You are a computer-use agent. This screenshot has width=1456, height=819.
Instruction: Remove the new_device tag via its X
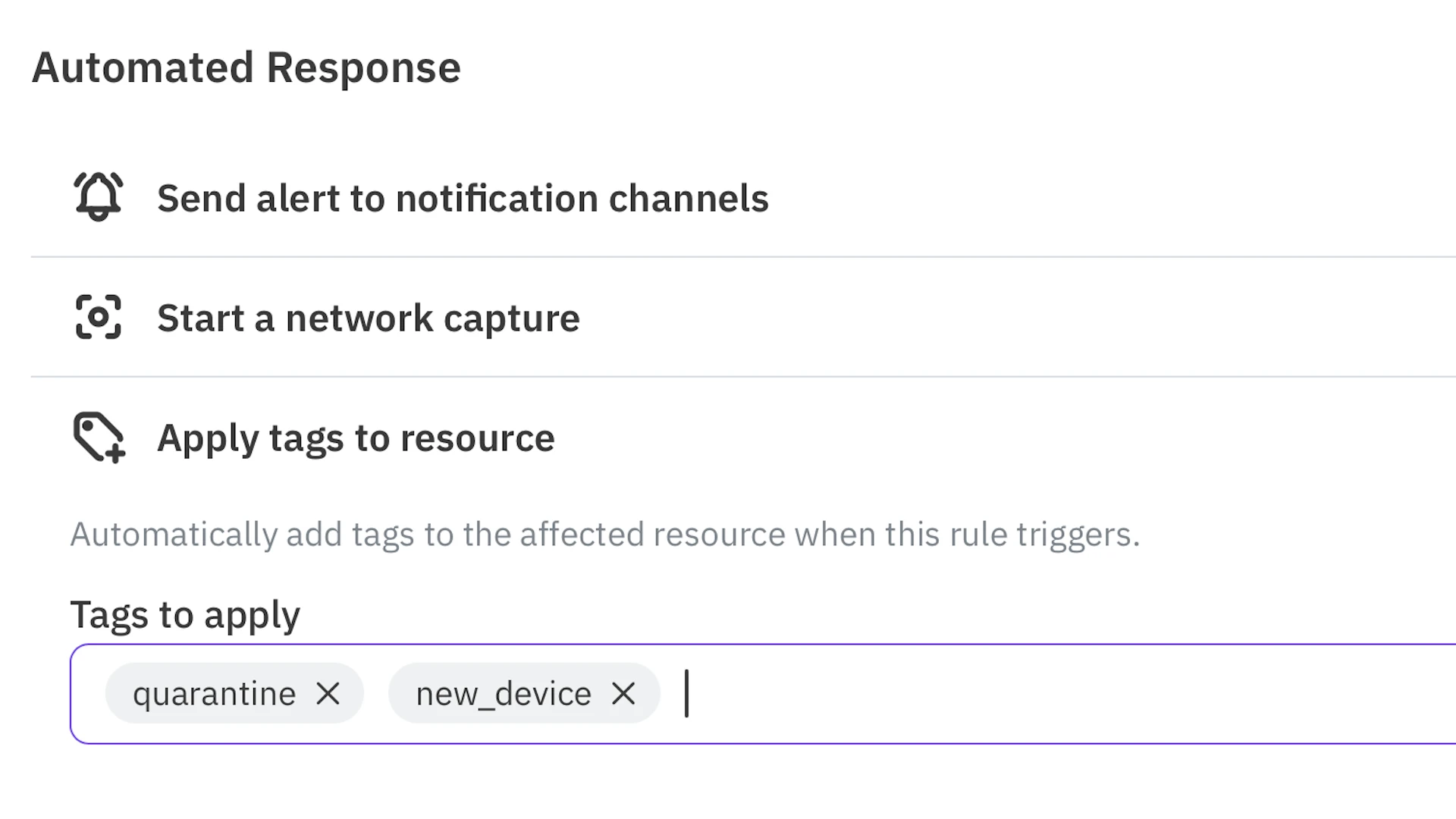point(623,693)
